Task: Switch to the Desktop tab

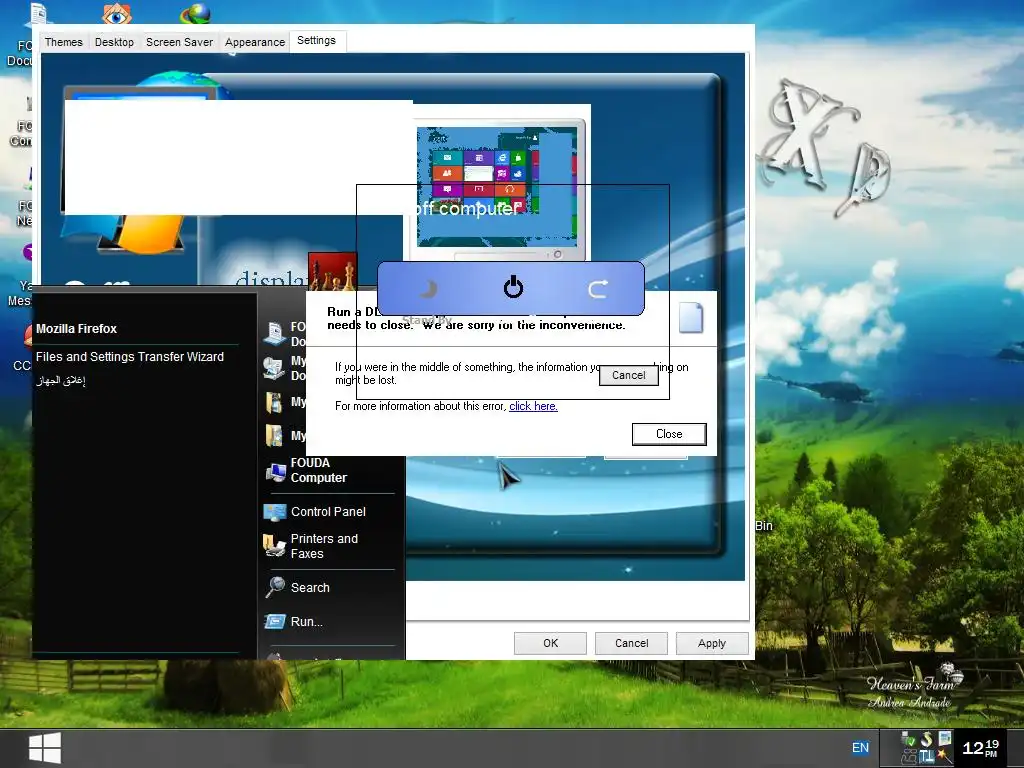Action: (114, 42)
